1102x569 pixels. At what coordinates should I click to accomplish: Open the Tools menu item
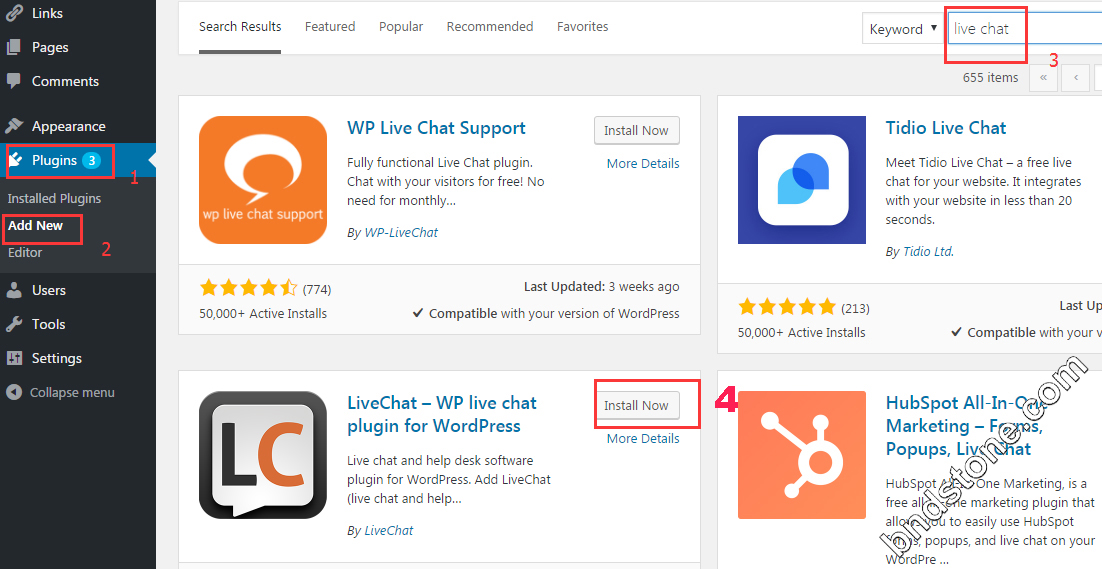[x=48, y=324]
